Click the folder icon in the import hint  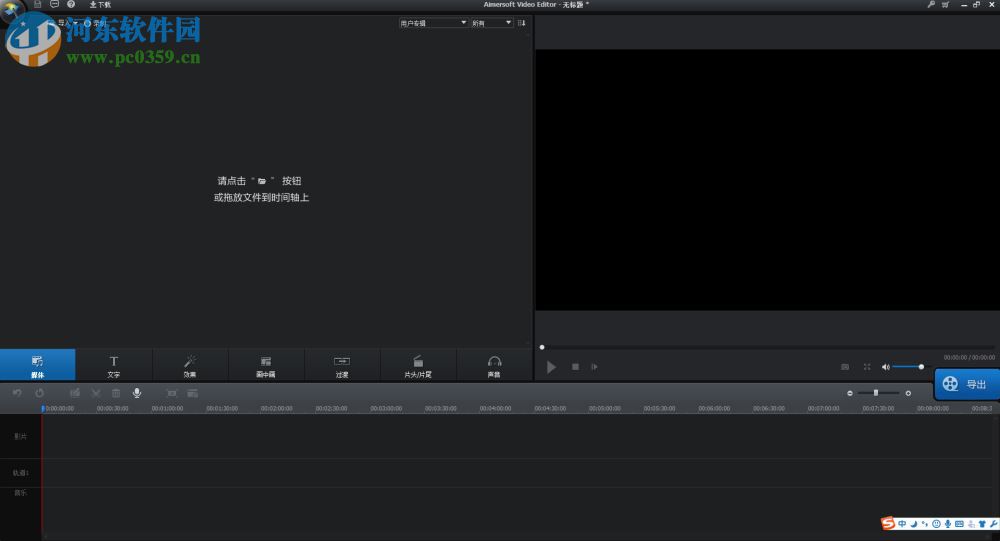[261, 181]
